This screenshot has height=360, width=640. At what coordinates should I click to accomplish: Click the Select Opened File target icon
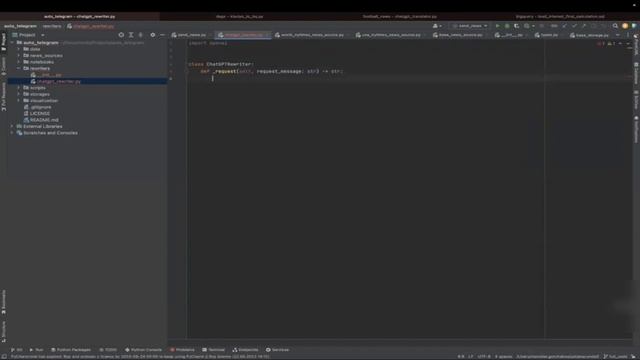coord(121,35)
